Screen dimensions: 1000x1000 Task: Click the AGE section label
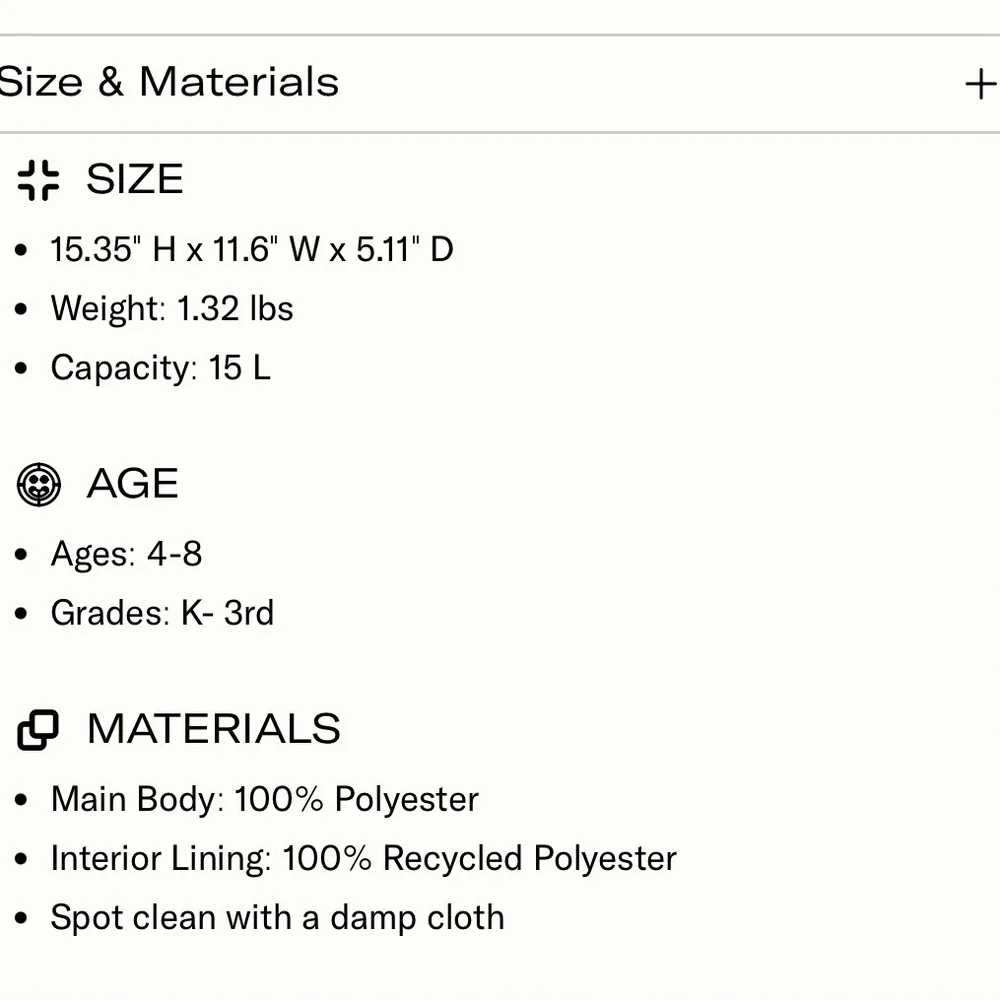[133, 484]
